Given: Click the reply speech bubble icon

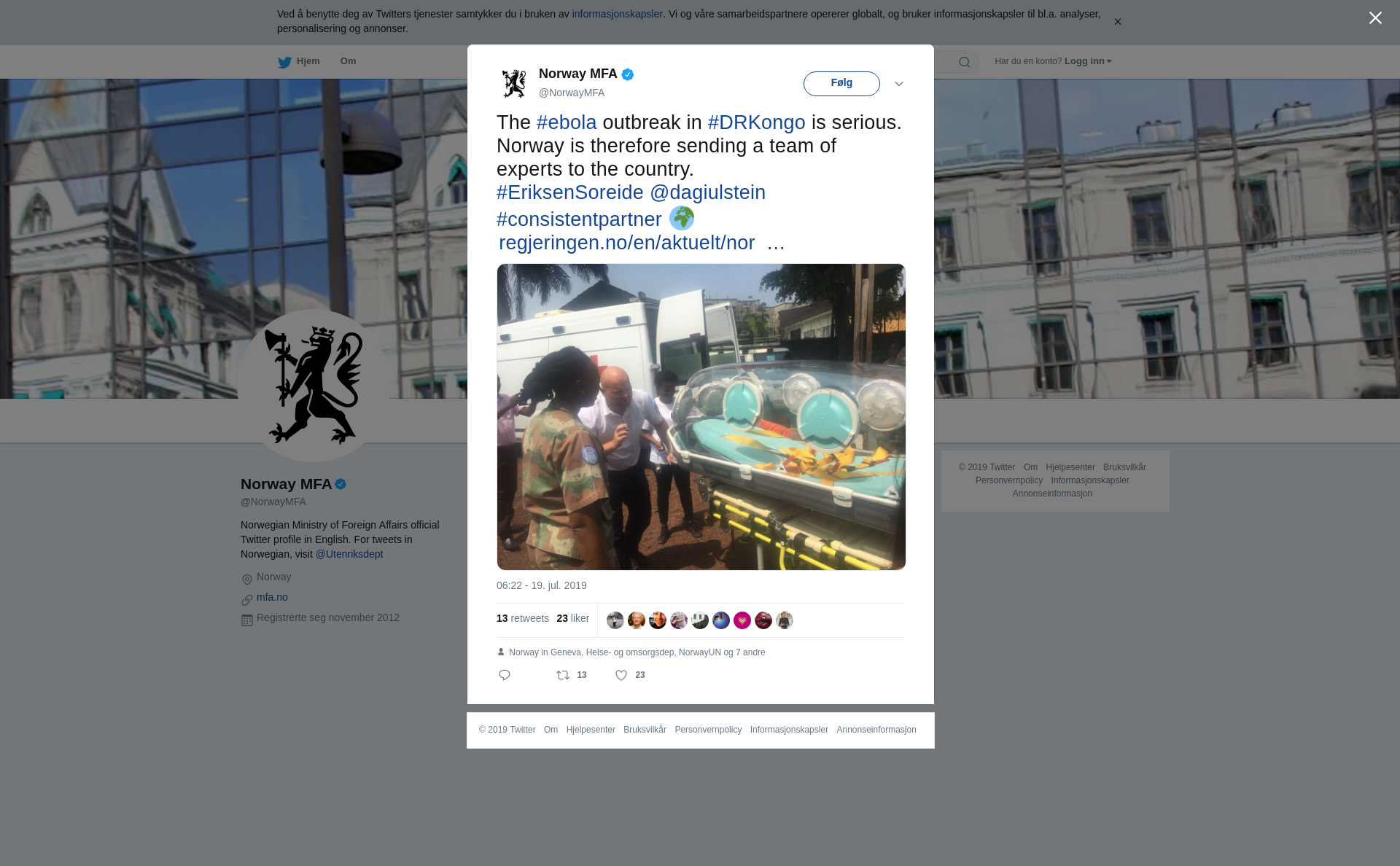Looking at the screenshot, I should pyautogui.click(x=505, y=675).
